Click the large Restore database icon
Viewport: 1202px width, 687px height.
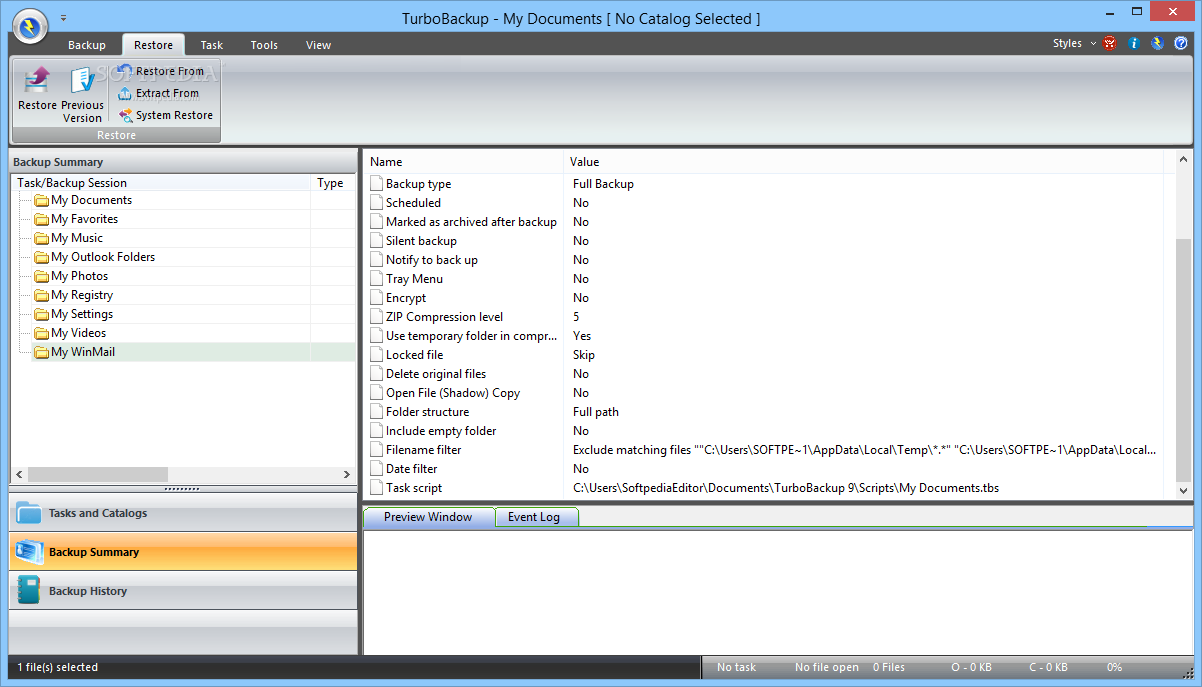point(37,80)
